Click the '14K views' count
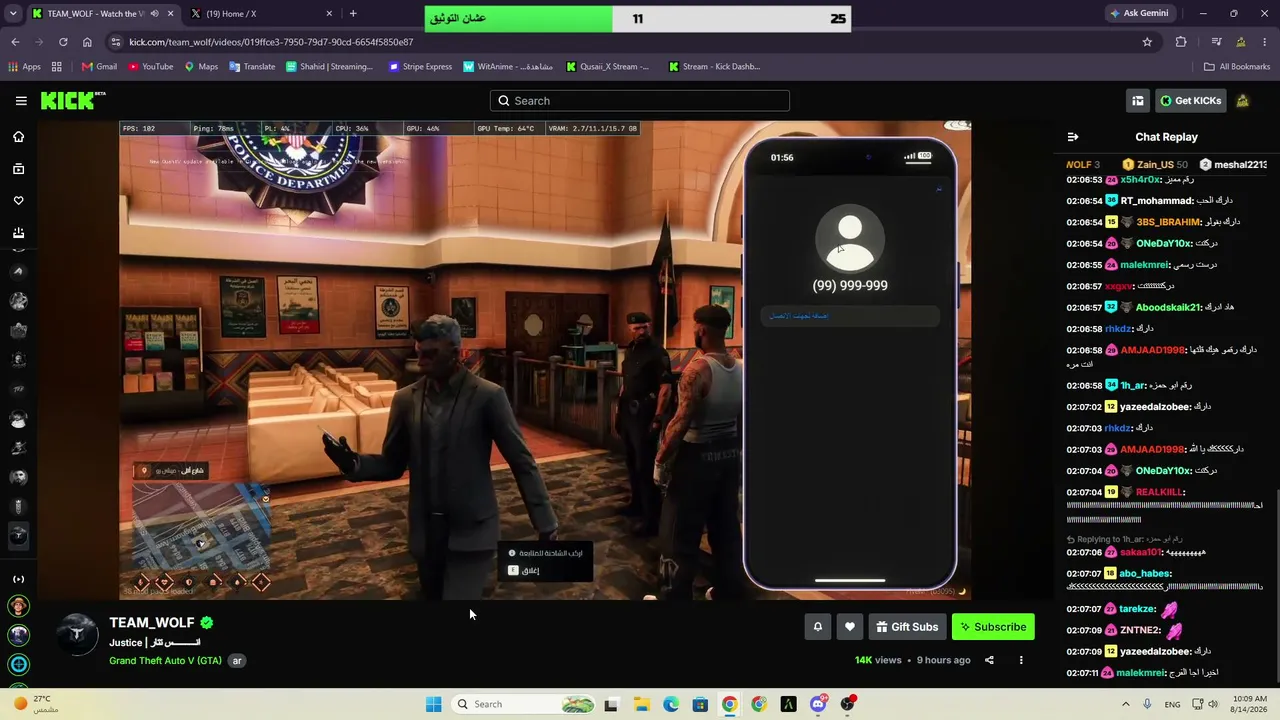The width and height of the screenshot is (1280, 720). tap(878, 660)
